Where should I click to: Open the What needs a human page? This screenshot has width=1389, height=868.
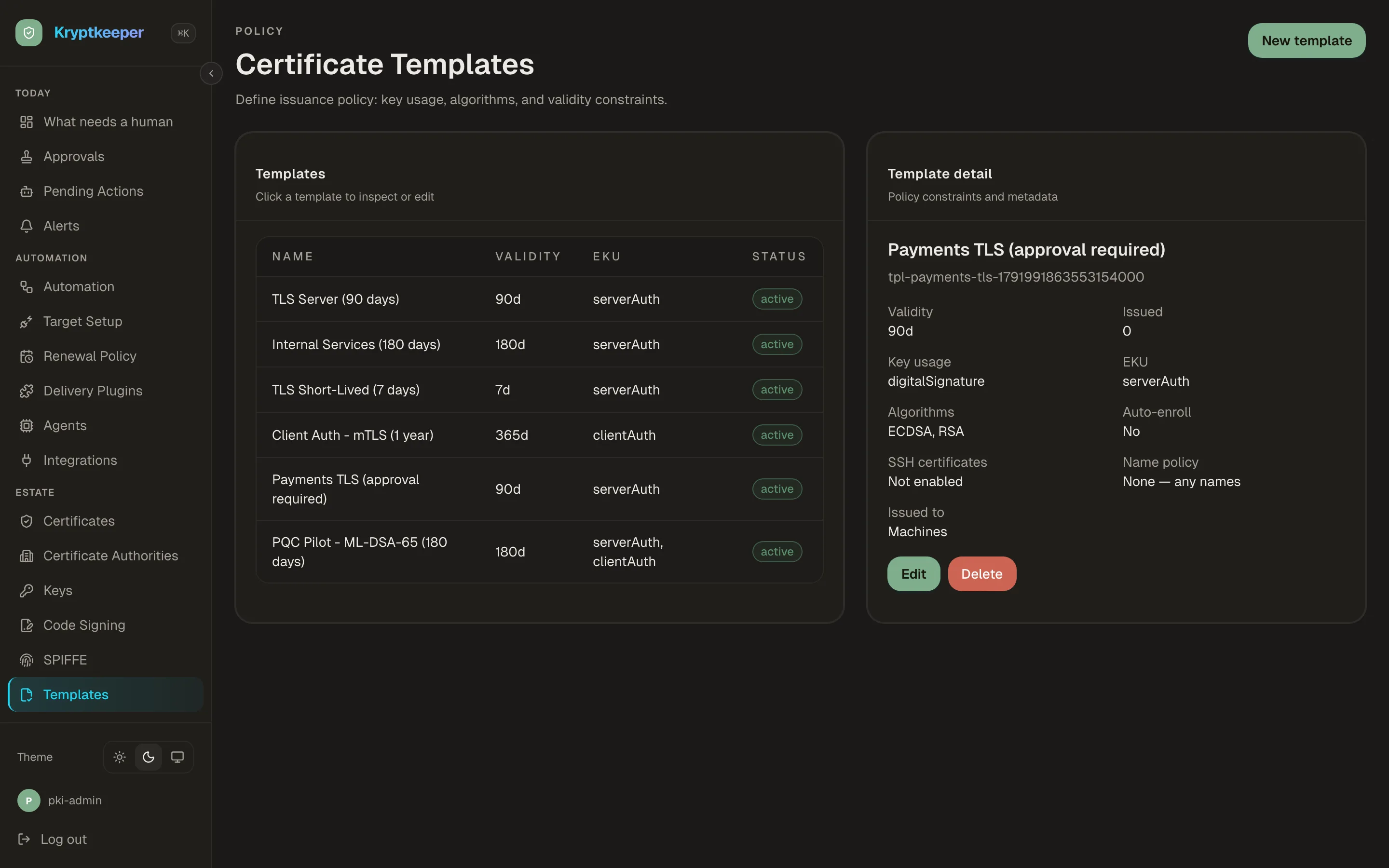point(106,122)
